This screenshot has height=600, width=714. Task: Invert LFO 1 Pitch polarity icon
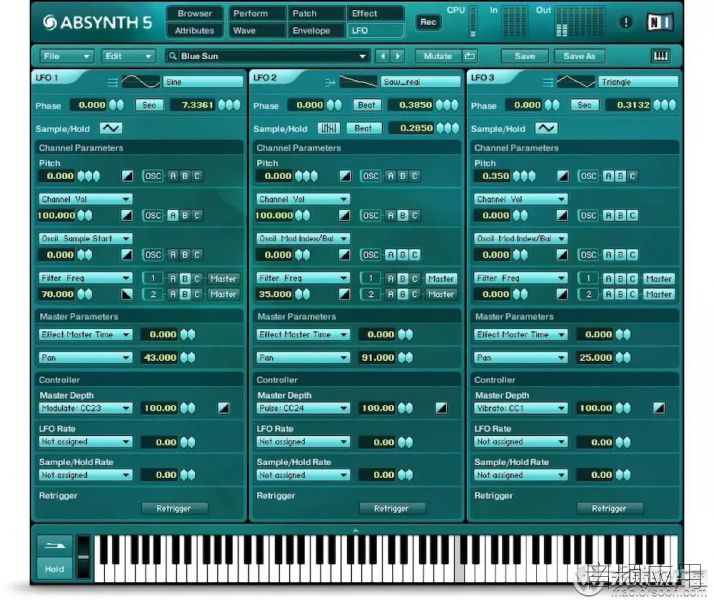[x=128, y=176]
